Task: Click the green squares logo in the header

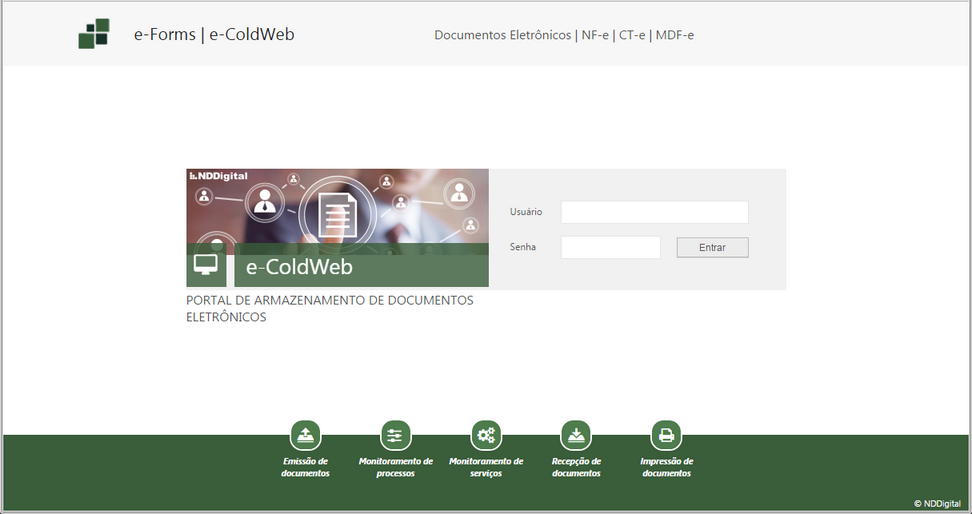Action: pyautogui.click(x=94, y=33)
